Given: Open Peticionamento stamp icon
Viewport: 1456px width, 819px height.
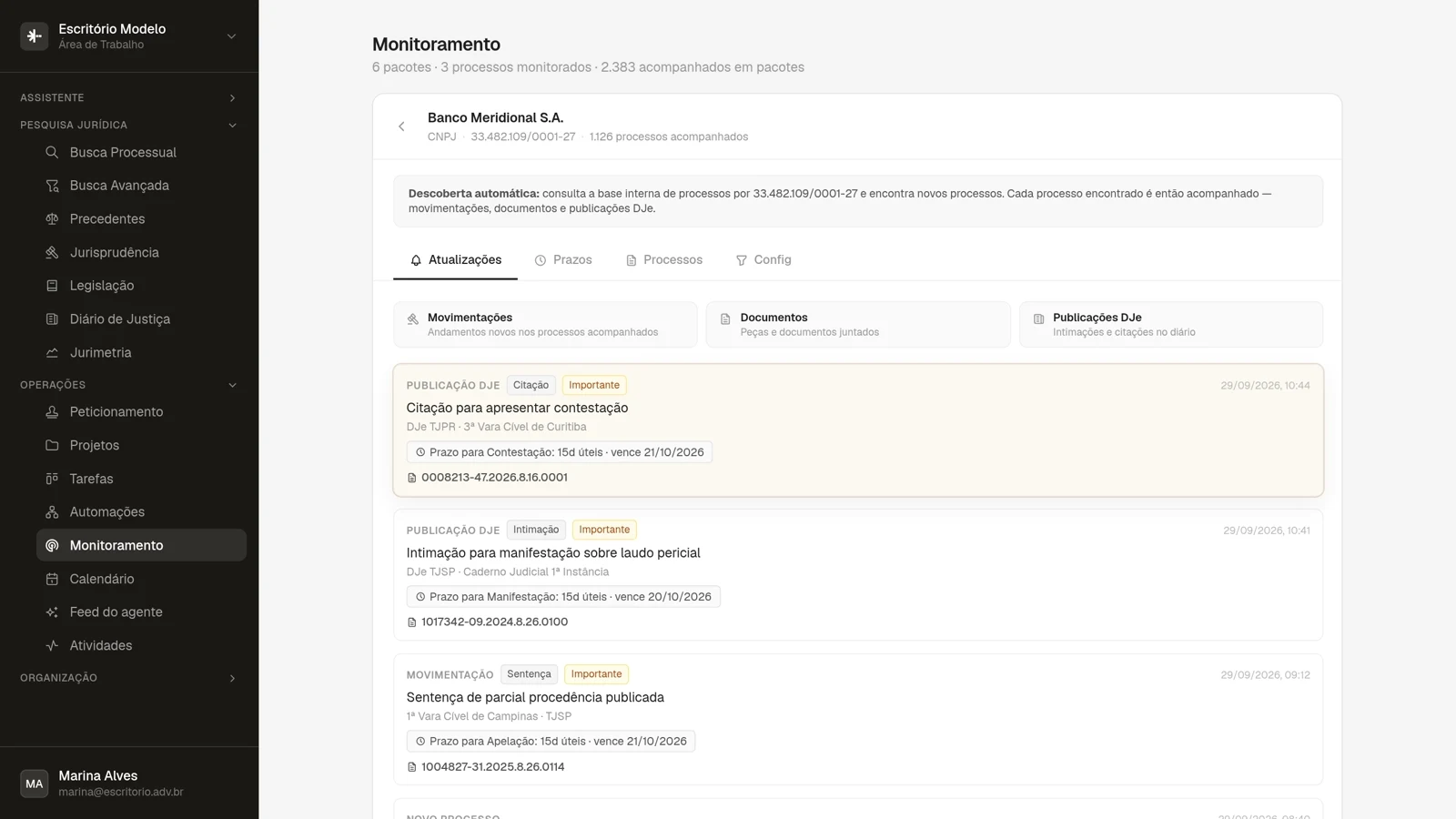Looking at the screenshot, I should point(52,412).
